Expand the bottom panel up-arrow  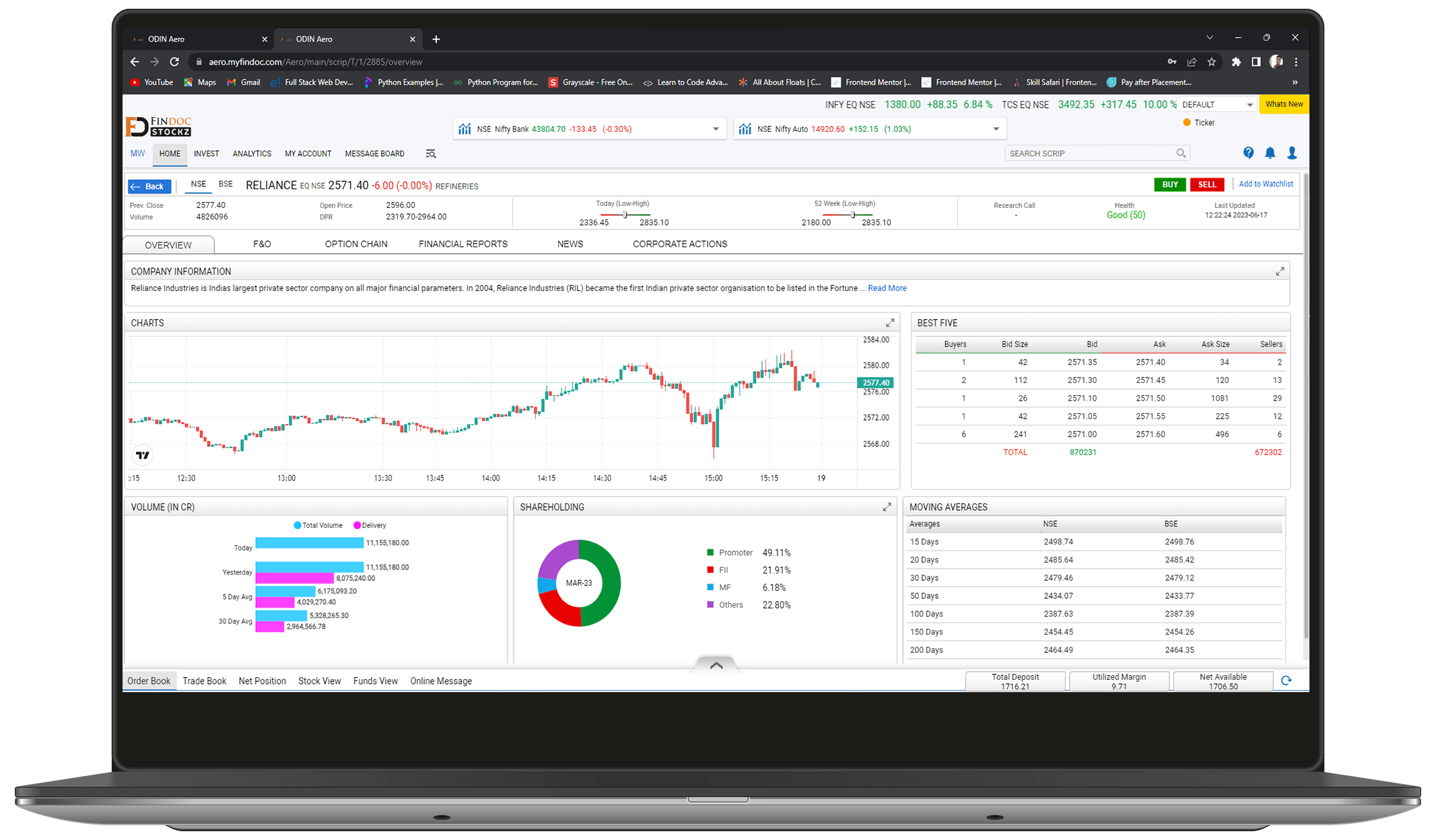(x=716, y=665)
